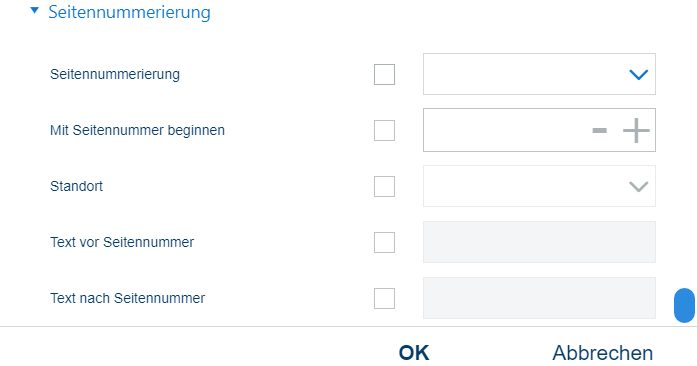
Task: Click the blue Seitennummerierung section heading
Action: [x=129, y=12]
